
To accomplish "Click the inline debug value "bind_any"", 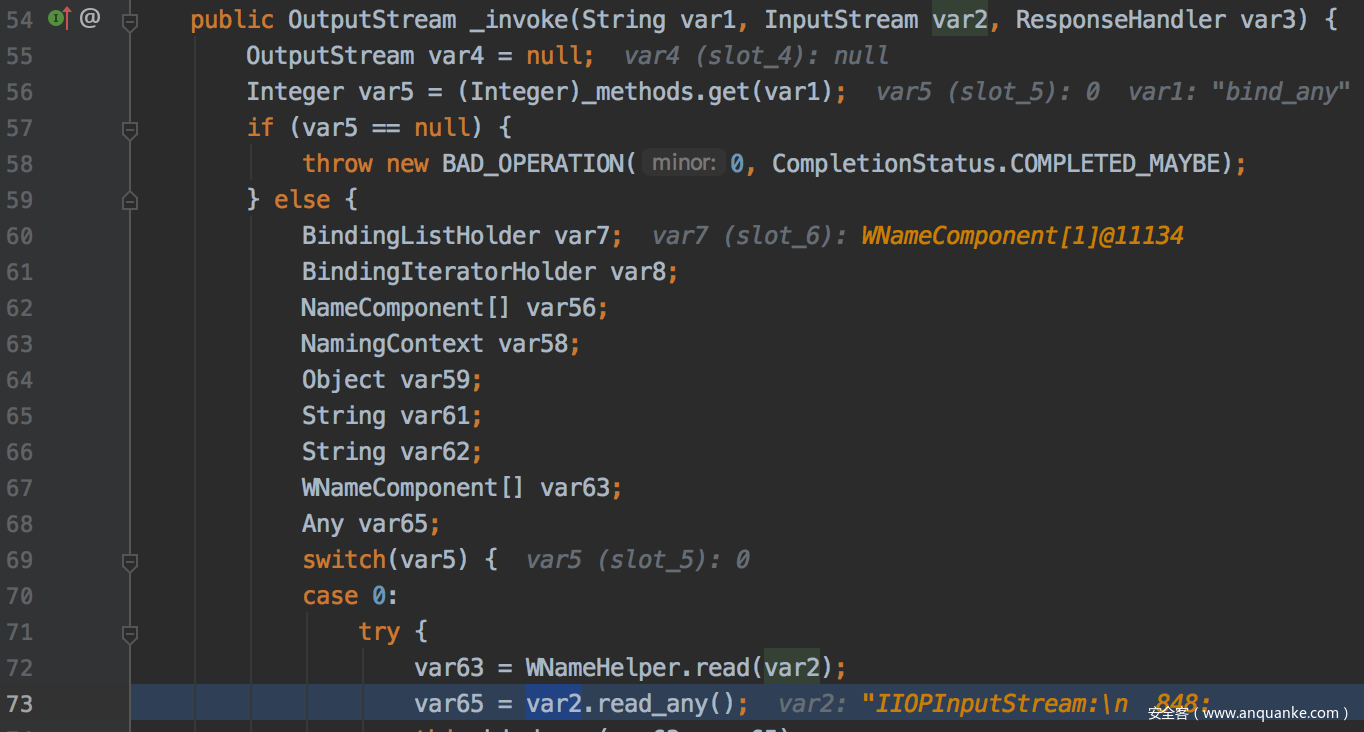I will click(x=1280, y=92).
